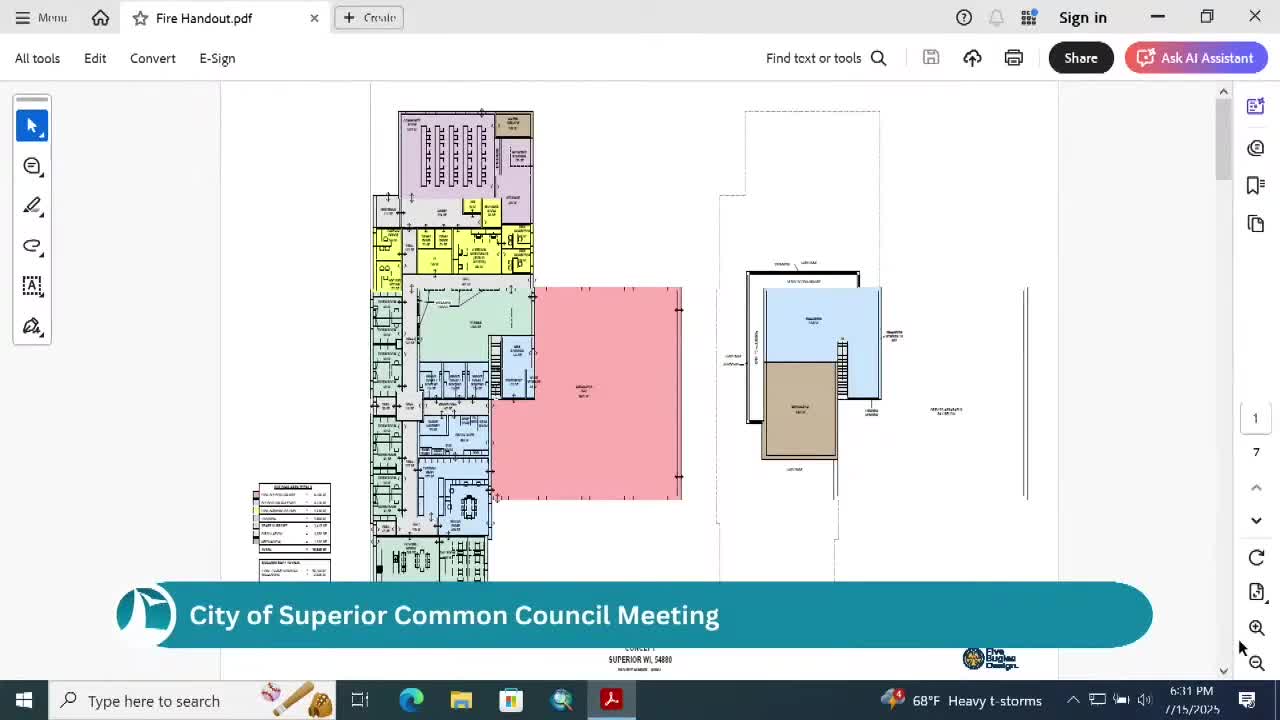The height and width of the screenshot is (720, 1280).
Task: Go to previous page up chevron
Action: click(1257, 487)
